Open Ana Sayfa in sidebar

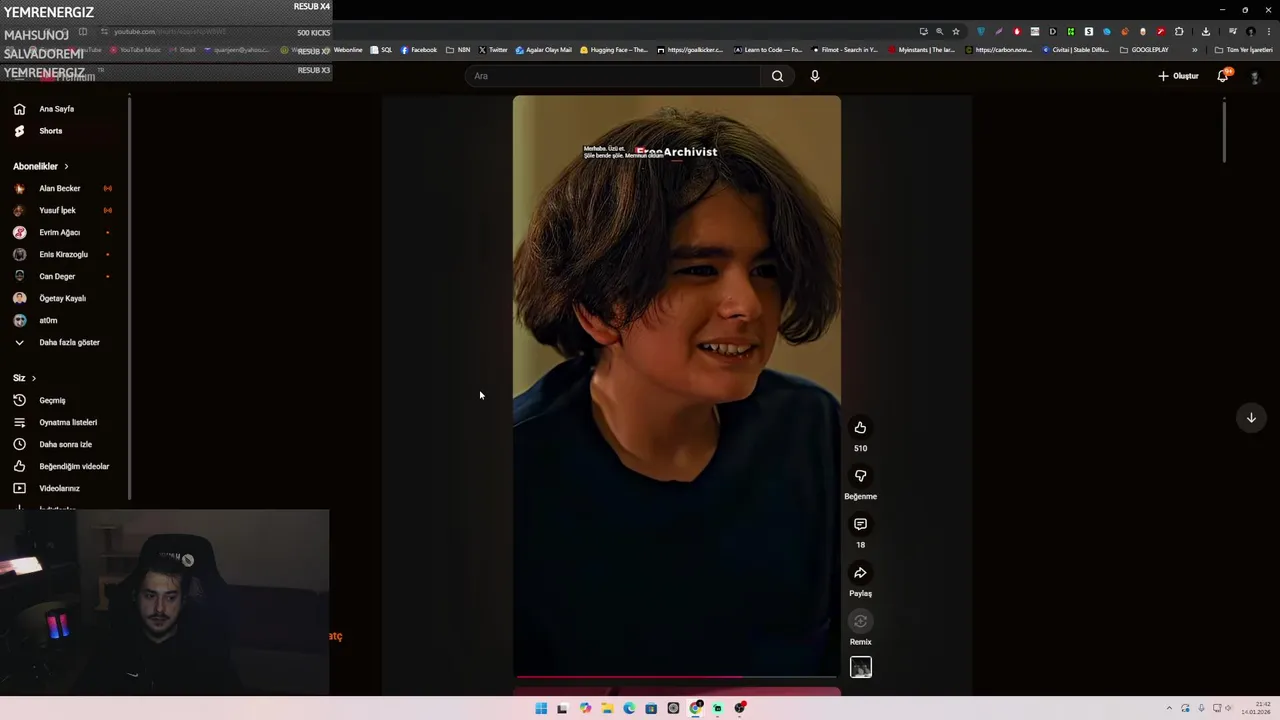[56, 109]
